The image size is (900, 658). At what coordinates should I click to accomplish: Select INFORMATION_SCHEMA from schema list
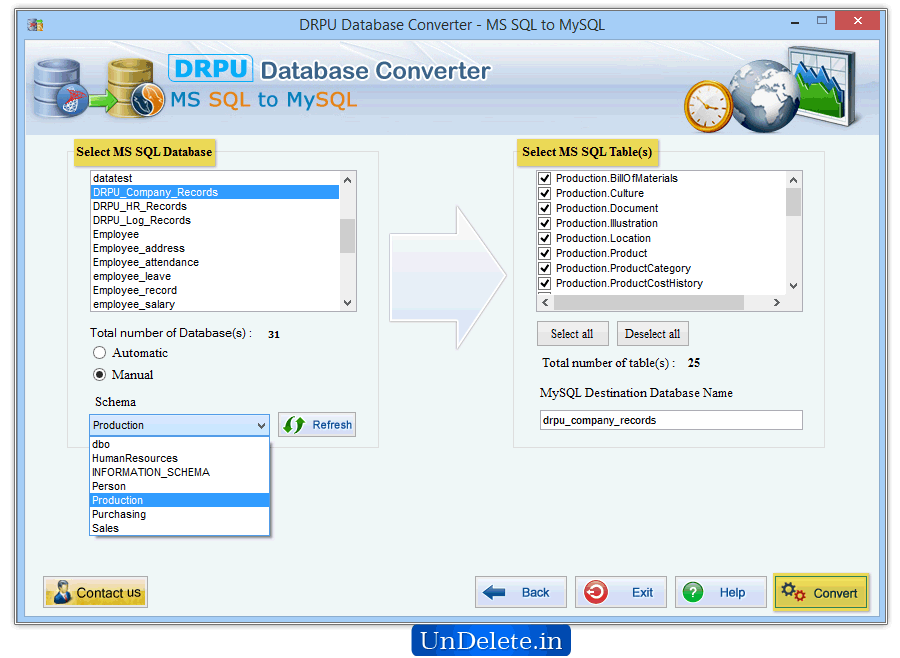tap(180, 472)
